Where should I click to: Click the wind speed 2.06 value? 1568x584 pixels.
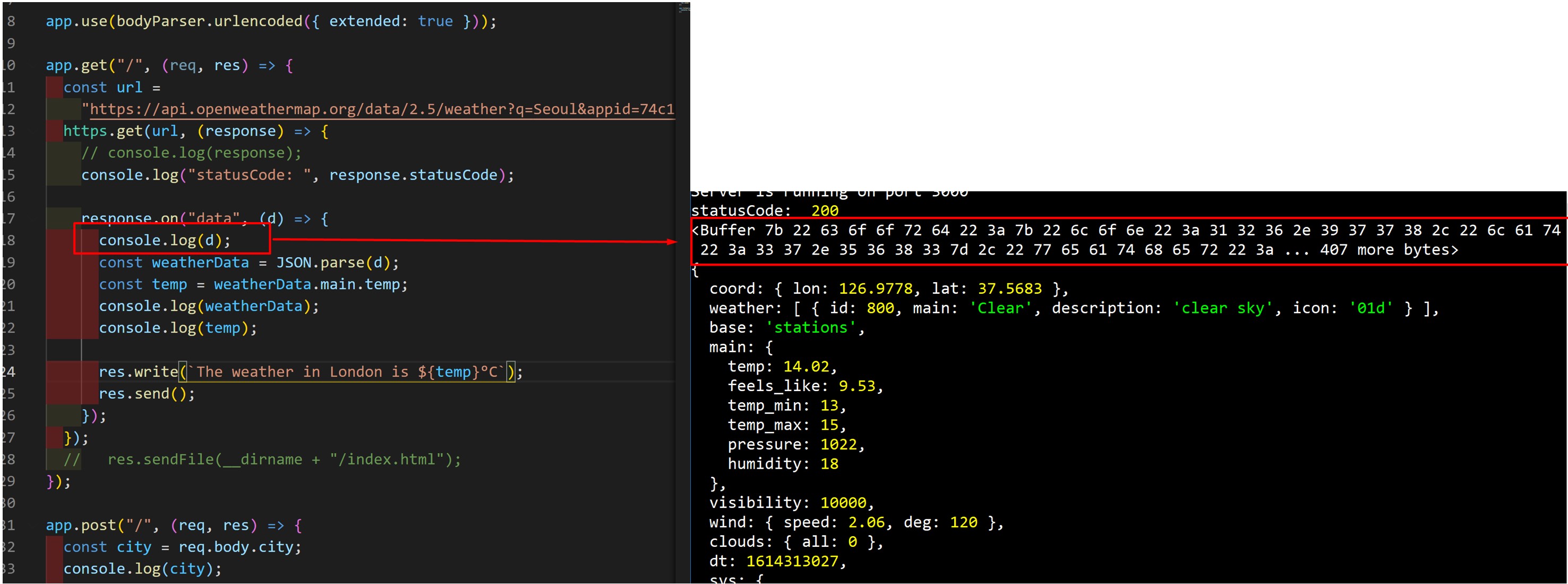point(869,522)
